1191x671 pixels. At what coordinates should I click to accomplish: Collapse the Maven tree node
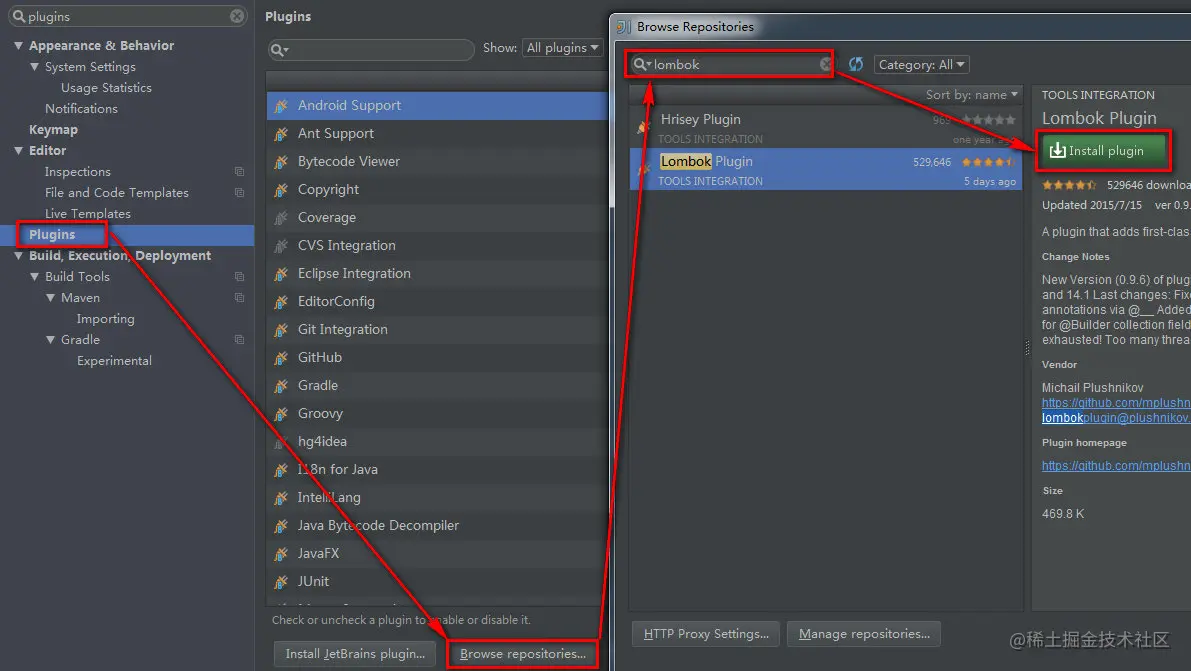(x=50, y=298)
